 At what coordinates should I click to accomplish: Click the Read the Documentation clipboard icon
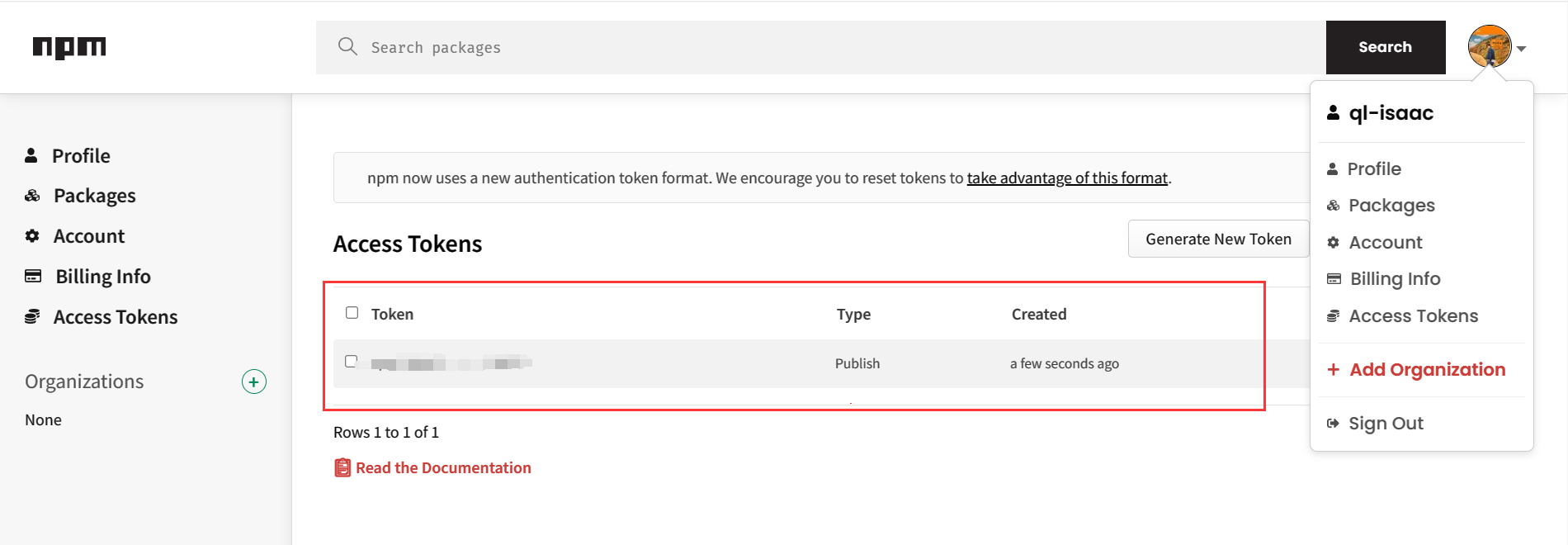pyautogui.click(x=342, y=467)
